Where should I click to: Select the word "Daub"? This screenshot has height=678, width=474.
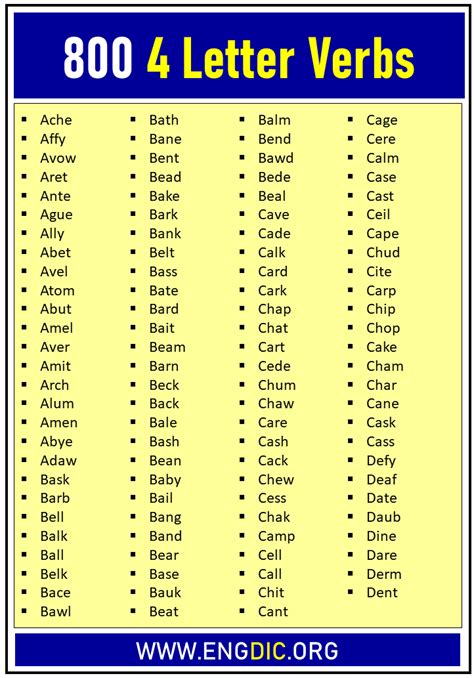(383, 517)
